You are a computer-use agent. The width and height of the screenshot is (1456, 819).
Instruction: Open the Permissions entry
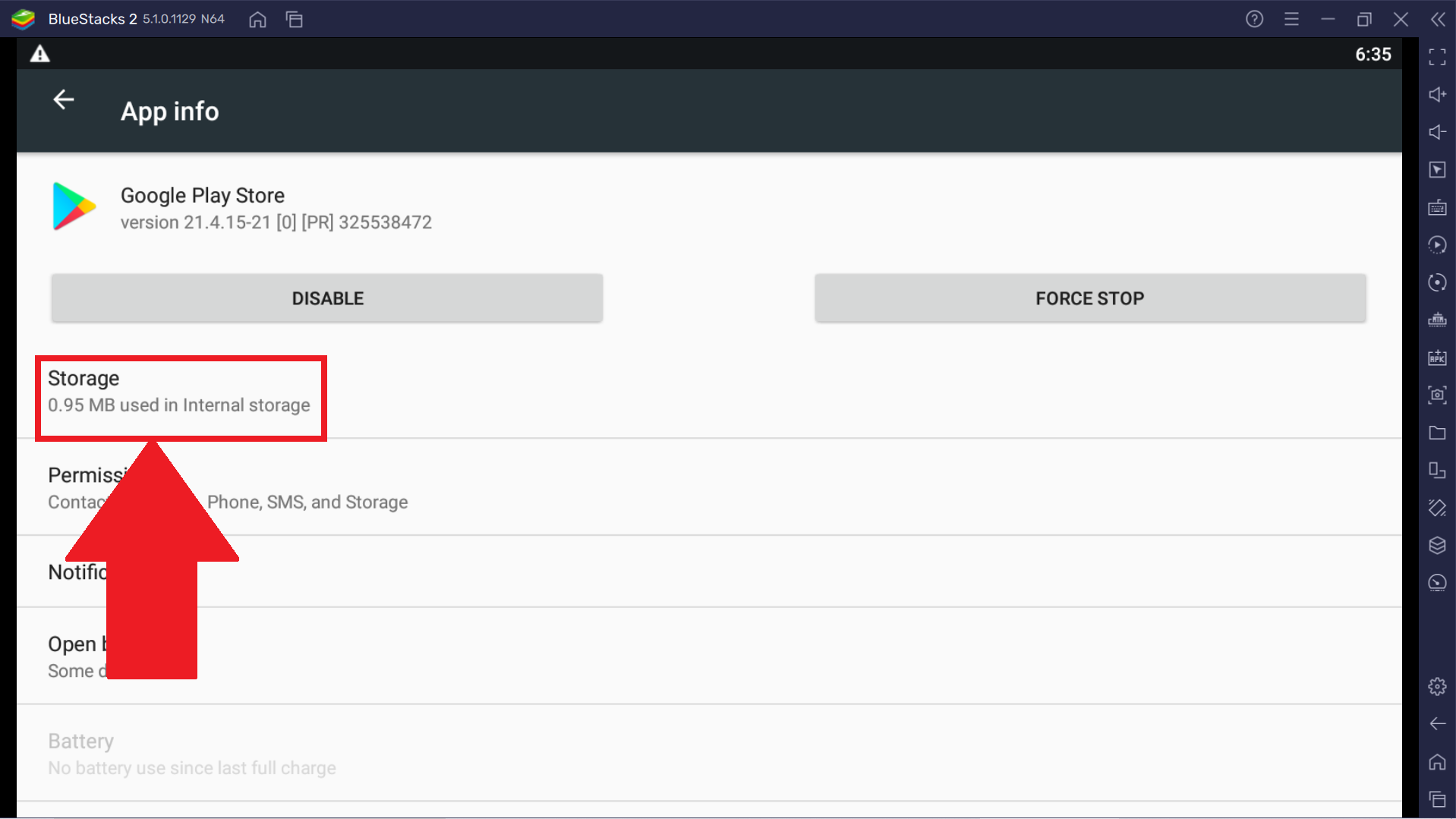coord(709,488)
